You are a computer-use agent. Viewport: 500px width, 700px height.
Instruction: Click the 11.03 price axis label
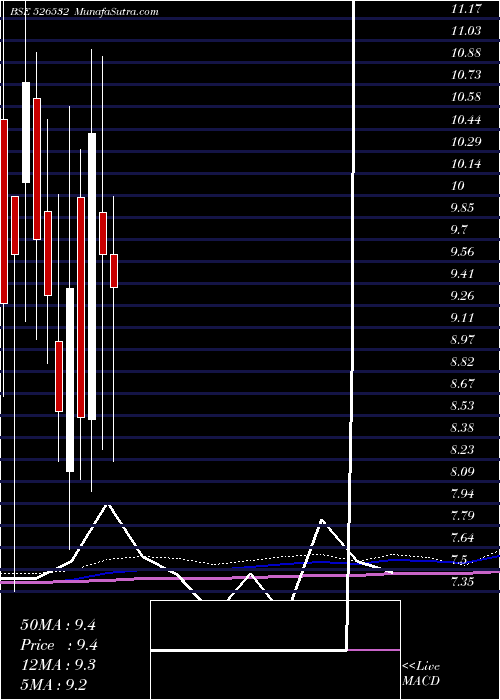click(x=466, y=31)
